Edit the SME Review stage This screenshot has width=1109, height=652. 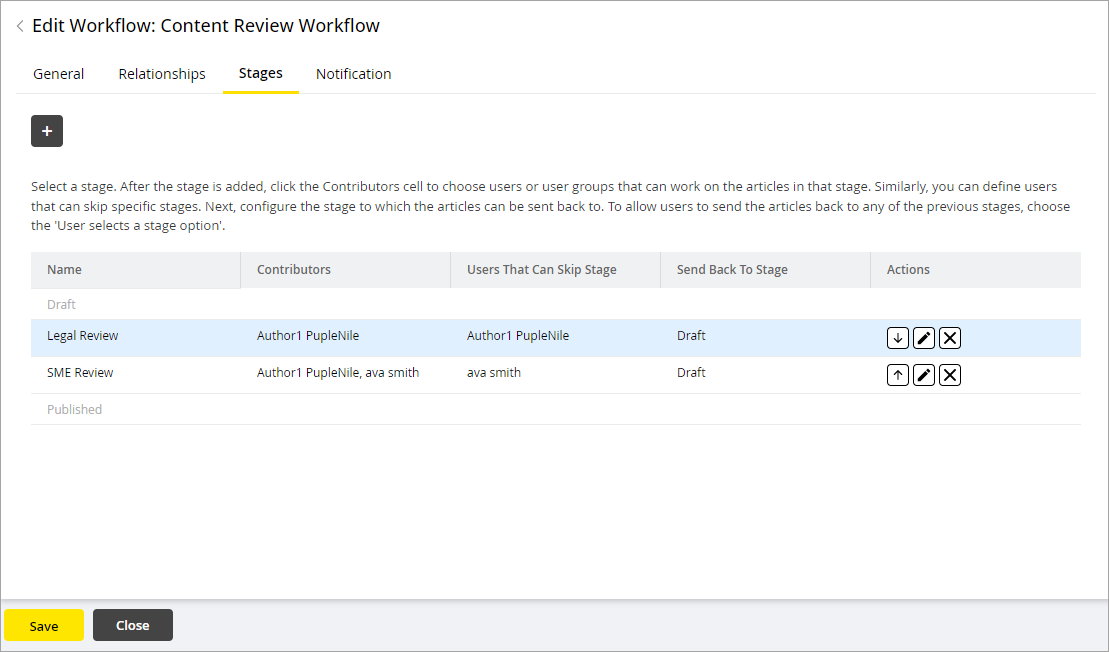click(x=924, y=375)
